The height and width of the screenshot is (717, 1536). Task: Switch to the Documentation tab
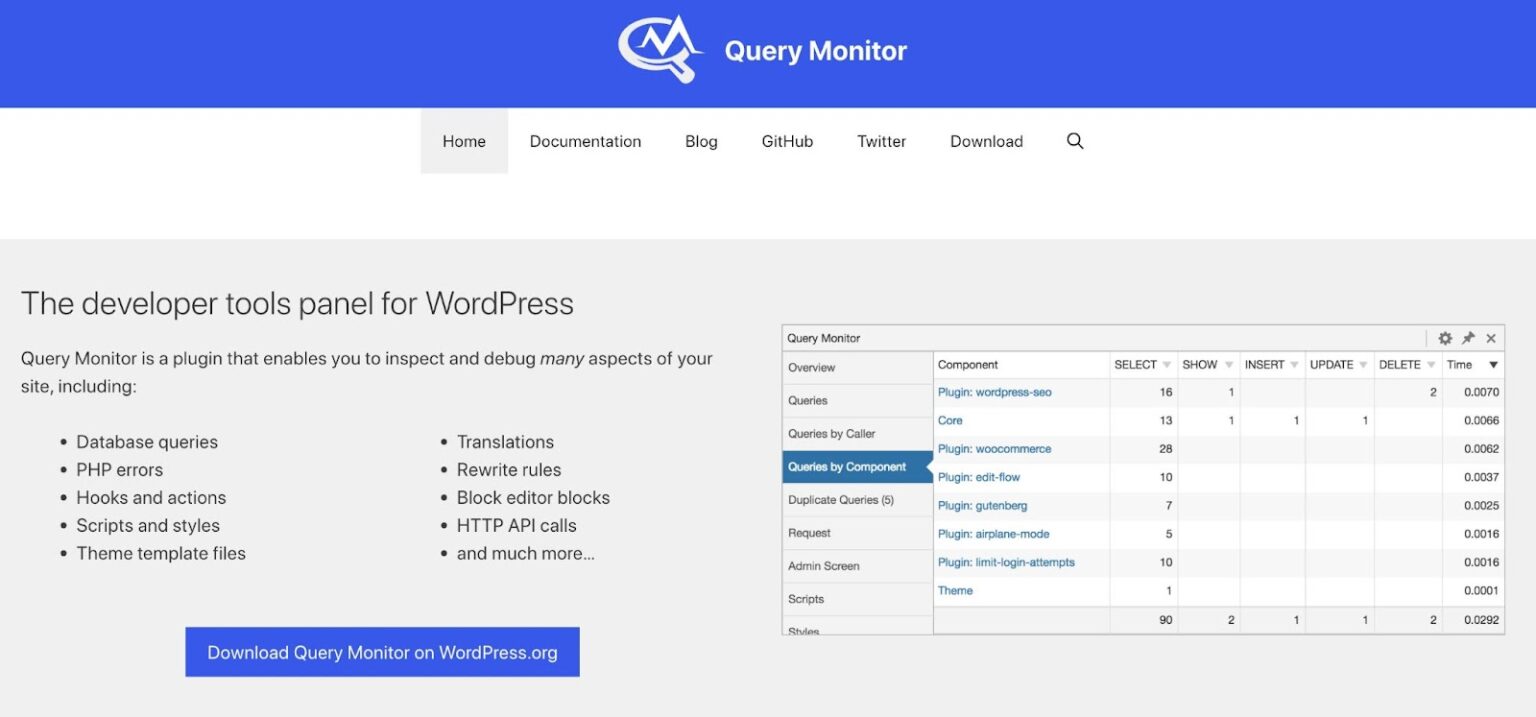(585, 141)
